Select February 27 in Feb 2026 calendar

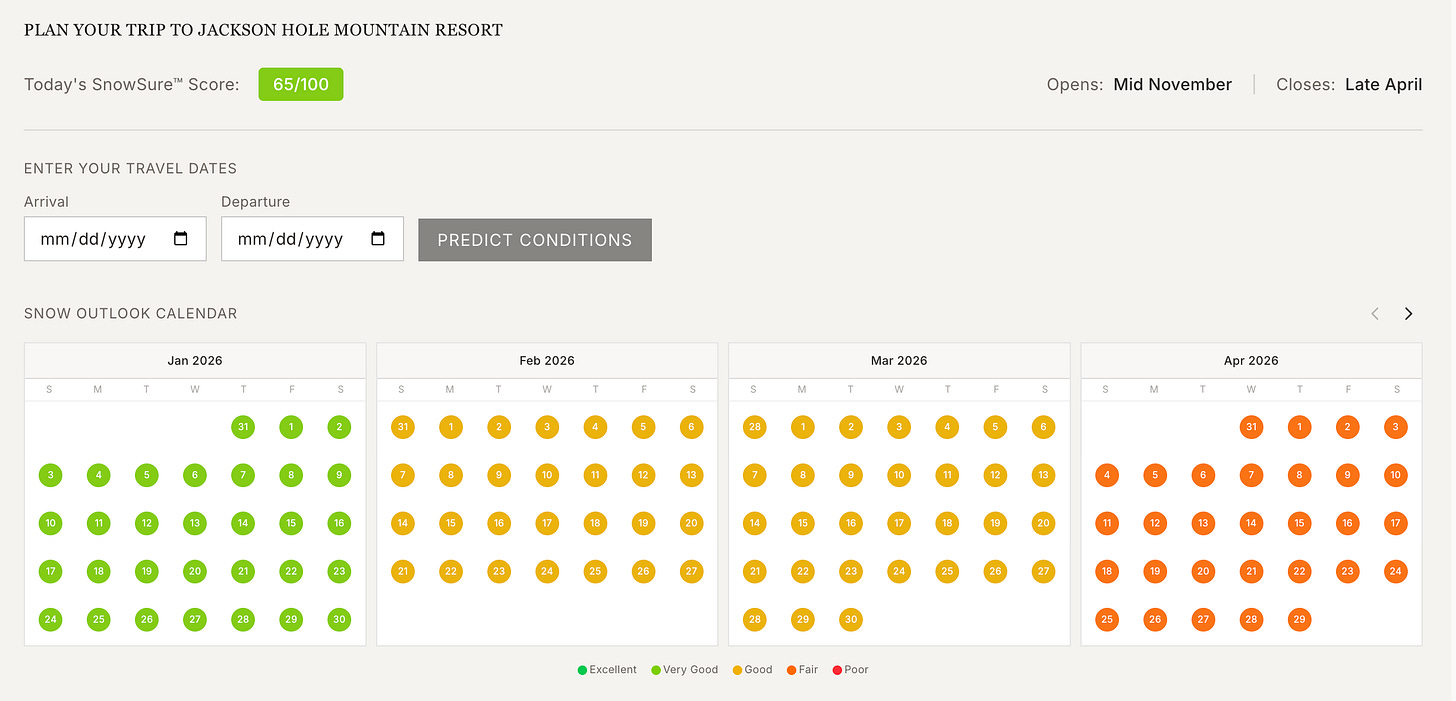tap(691, 571)
